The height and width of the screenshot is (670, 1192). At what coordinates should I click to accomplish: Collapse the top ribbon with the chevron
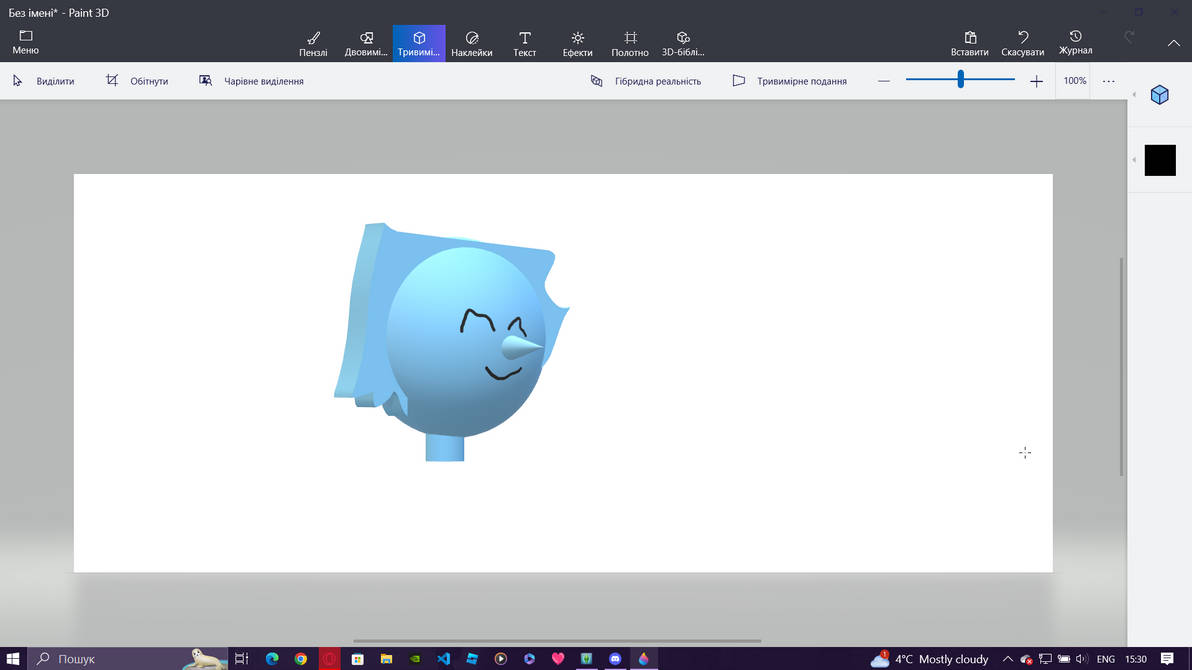(x=1174, y=43)
